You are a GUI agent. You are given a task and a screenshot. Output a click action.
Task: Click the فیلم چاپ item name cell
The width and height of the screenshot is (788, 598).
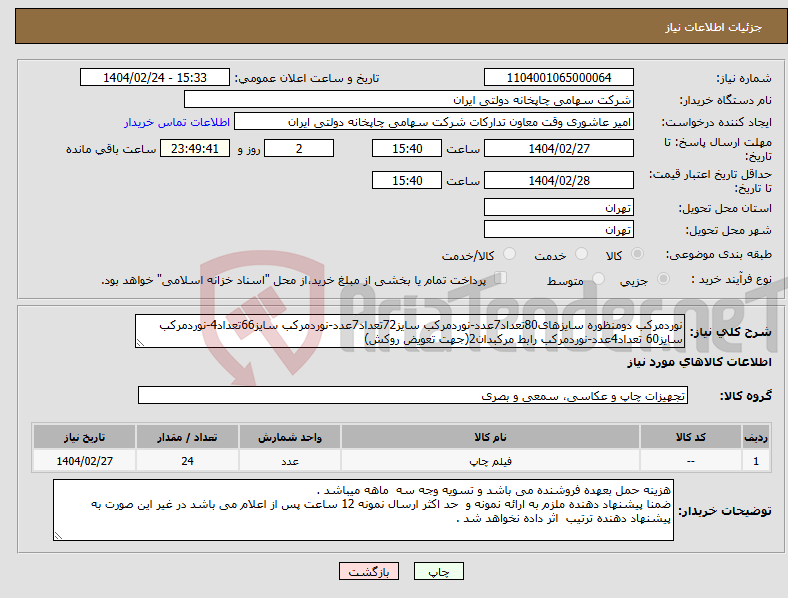click(x=490, y=461)
